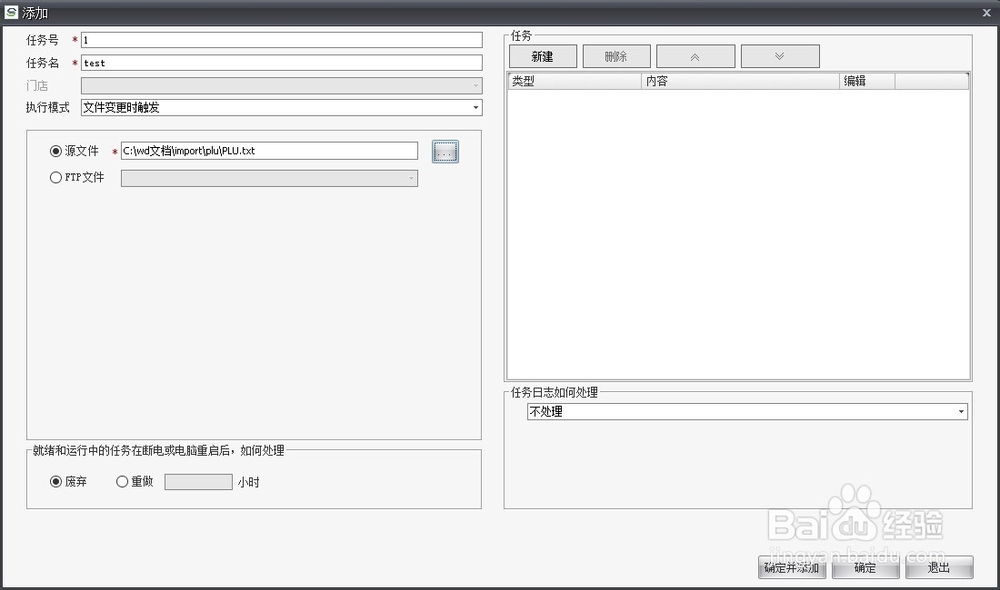Click the 类型 column header

[x=575, y=81]
